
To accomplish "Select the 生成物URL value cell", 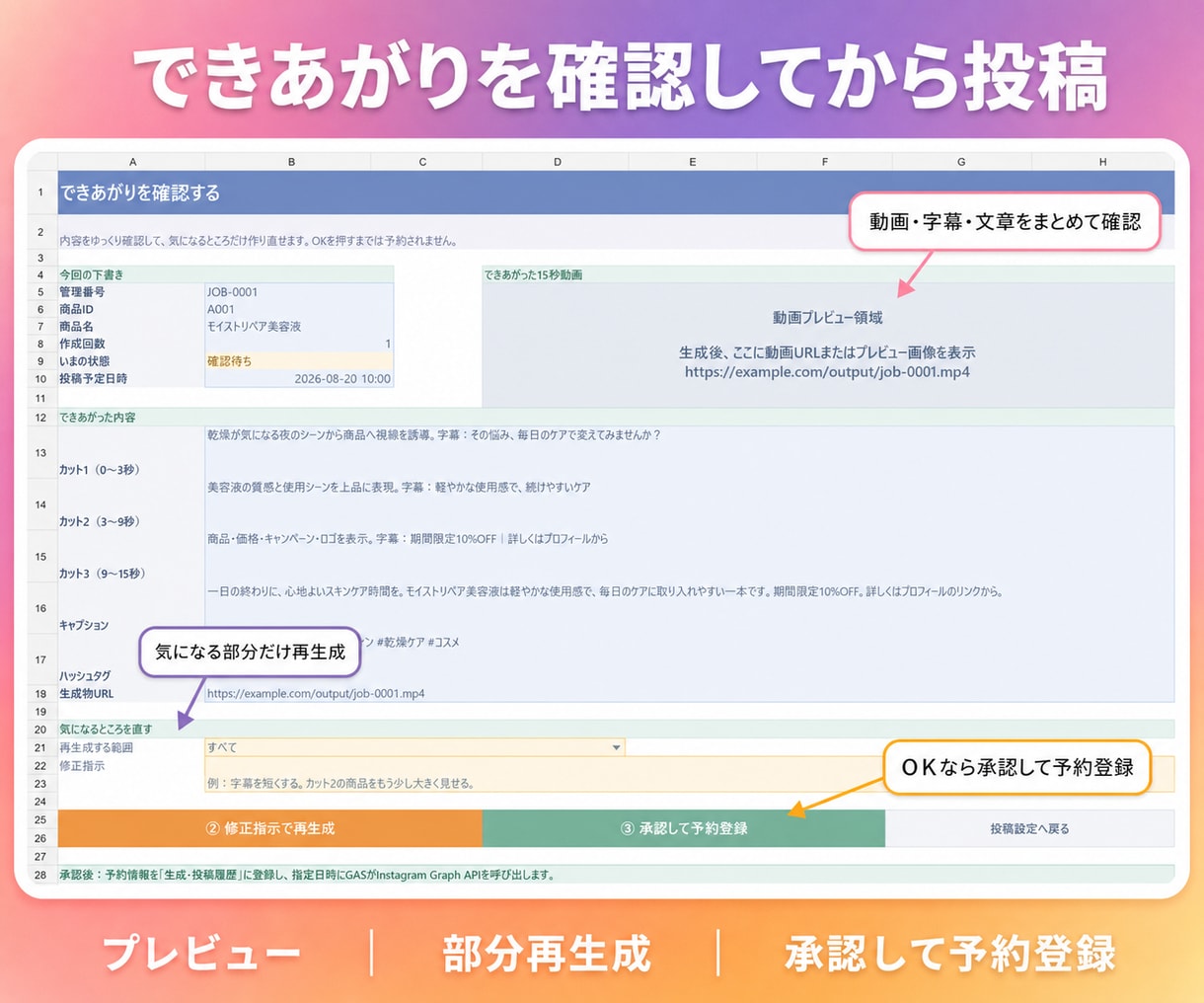I will pyautogui.click(x=689, y=694).
